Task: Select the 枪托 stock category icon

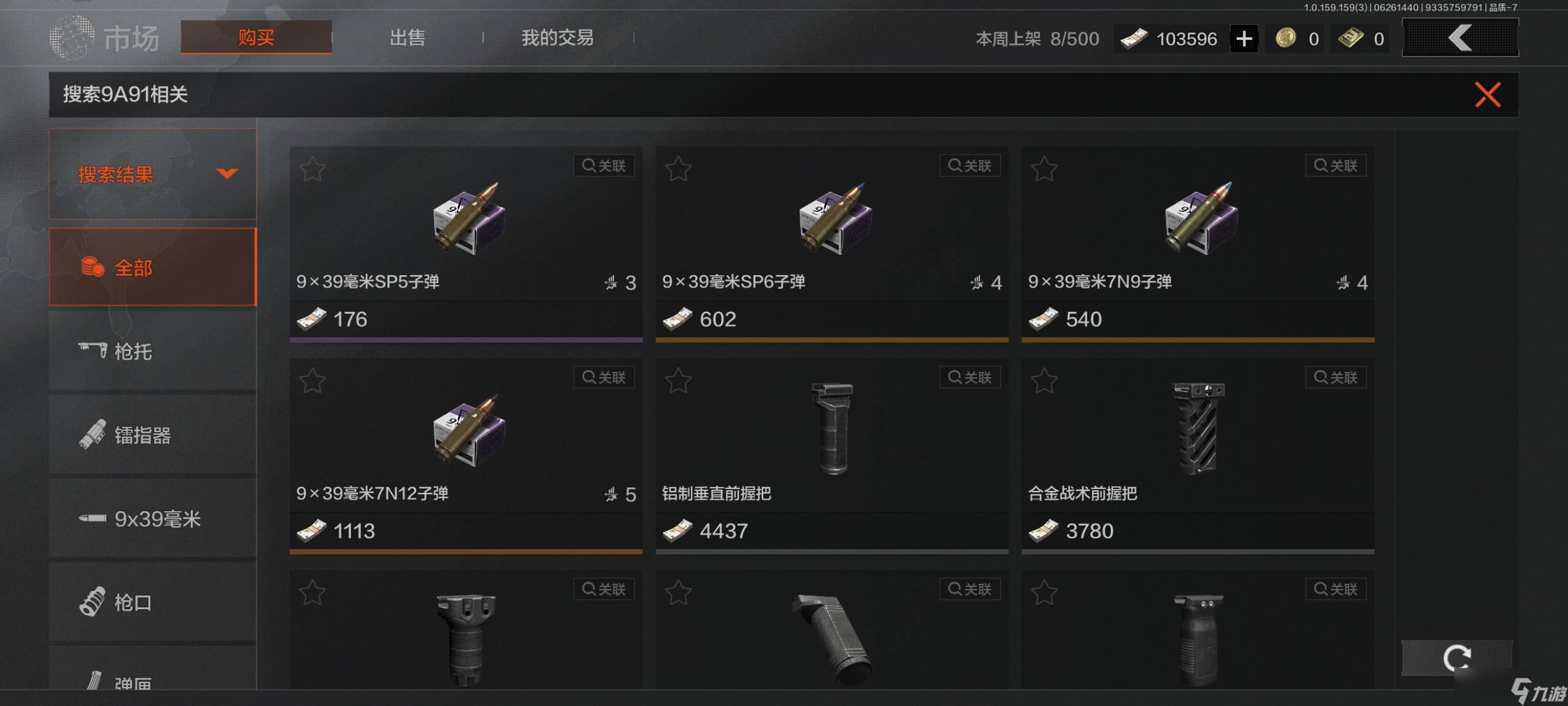Action: click(x=92, y=350)
